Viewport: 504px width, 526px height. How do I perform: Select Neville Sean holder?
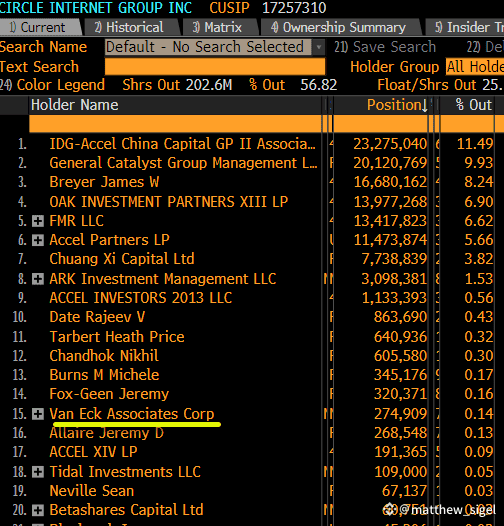(x=92, y=491)
